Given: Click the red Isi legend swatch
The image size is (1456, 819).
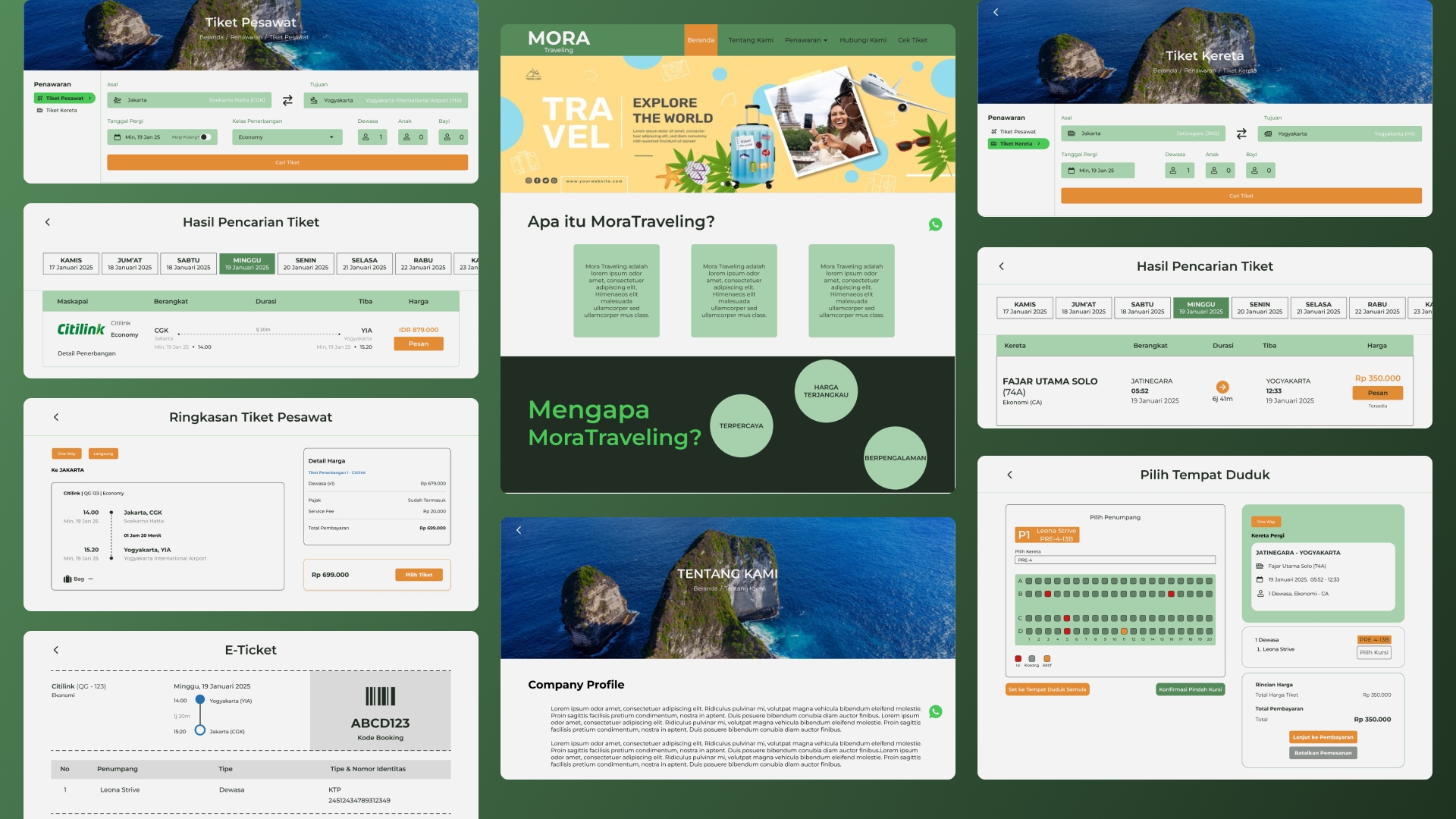Looking at the screenshot, I should [x=1018, y=659].
